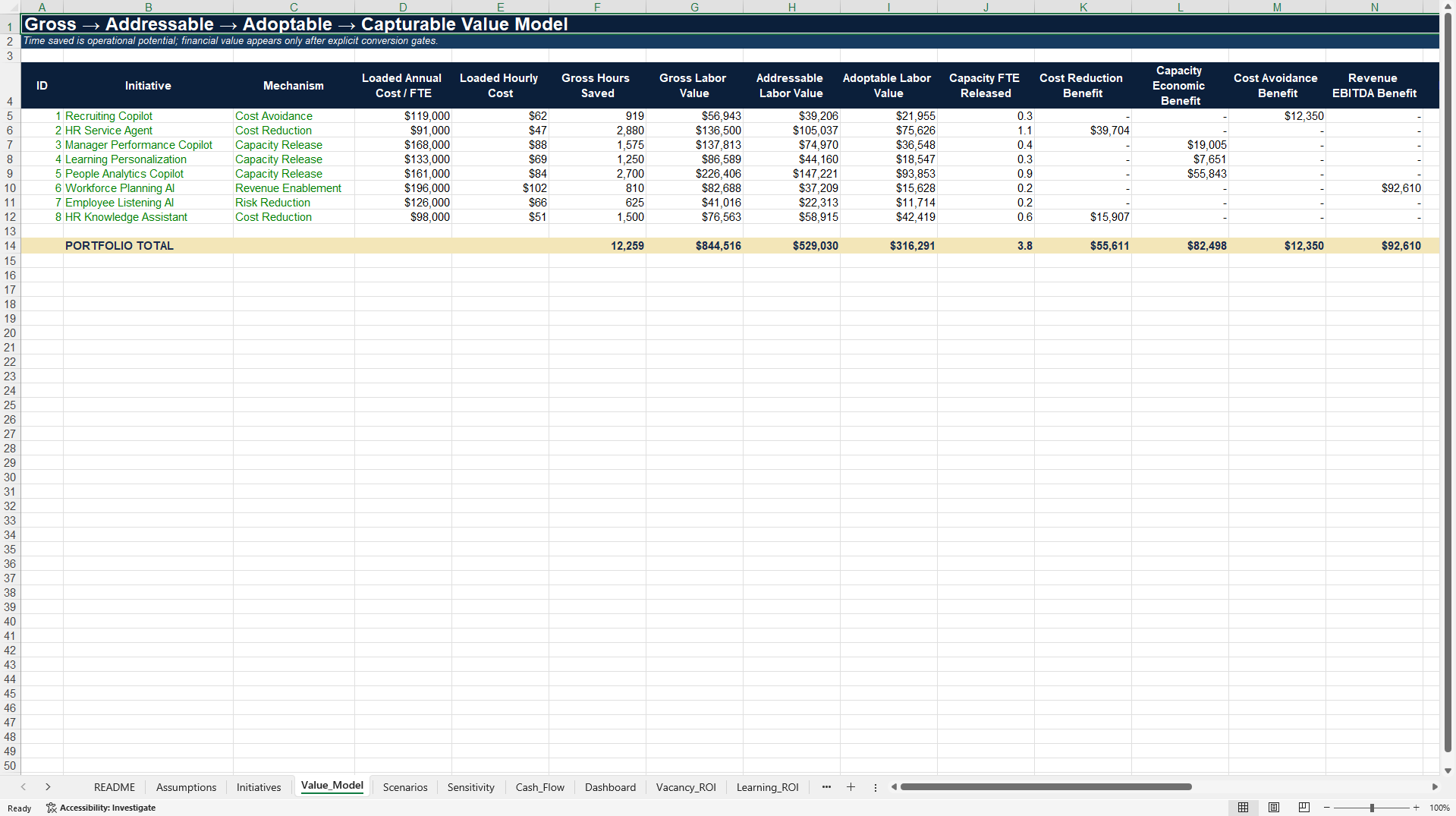Select the HR Knowledge Assistant cell

[148, 217]
